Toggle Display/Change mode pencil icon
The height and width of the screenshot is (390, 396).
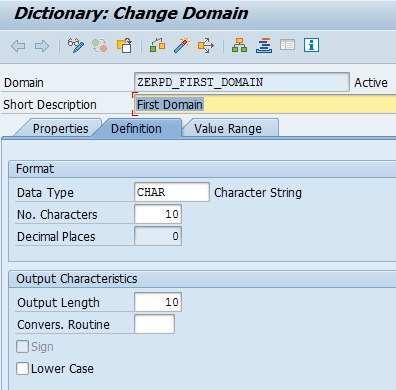tap(76, 45)
